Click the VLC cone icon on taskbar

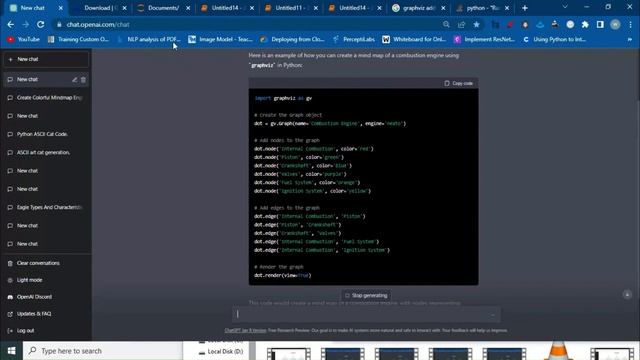558,351
